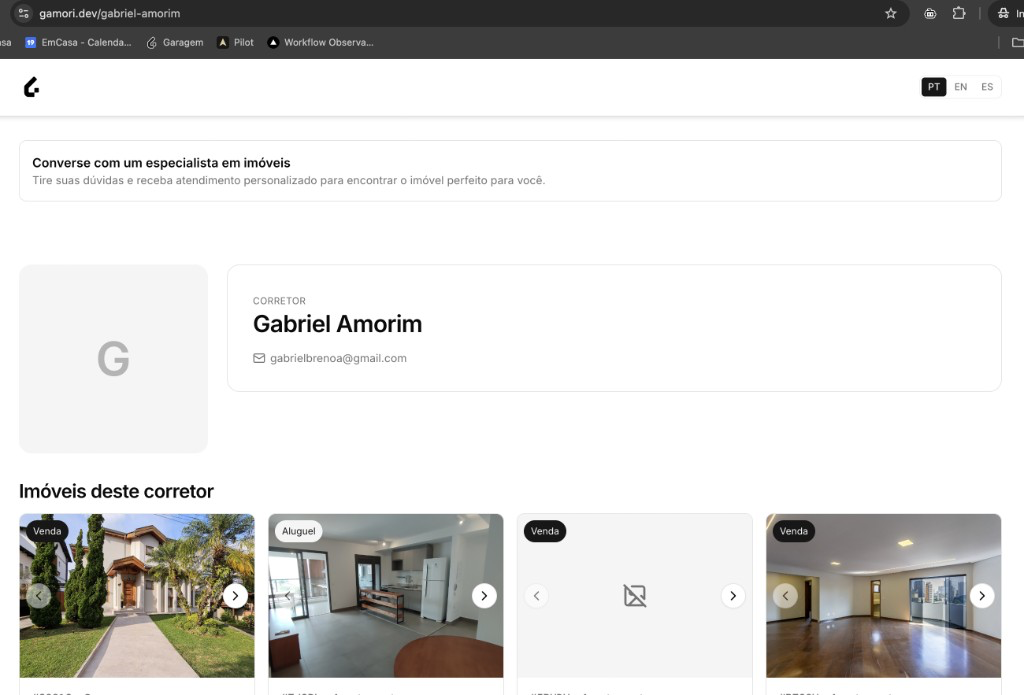The image size is (1024, 695).
Task: Click the missing image placeholder icon
Action: (635, 596)
